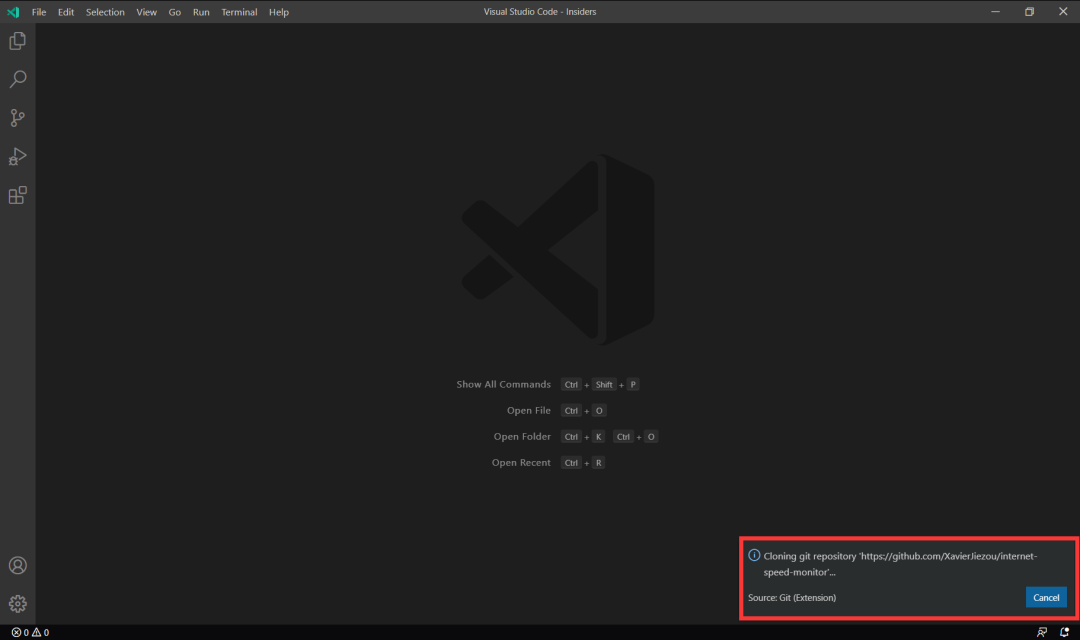
Task: Open the View menu
Action: [146, 12]
